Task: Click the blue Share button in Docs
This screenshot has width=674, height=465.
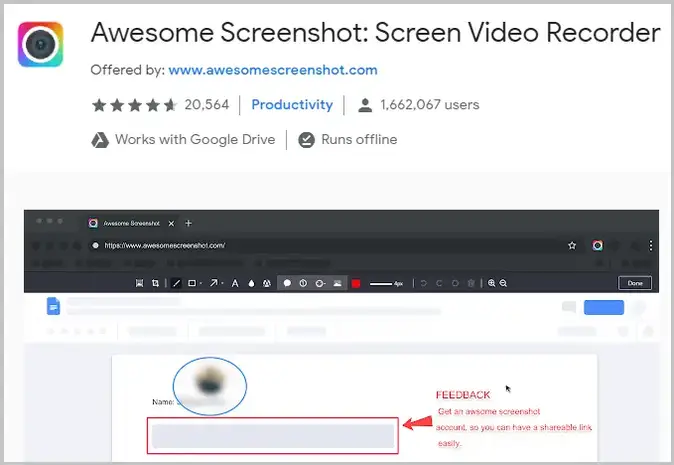Action: [x=604, y=307]
